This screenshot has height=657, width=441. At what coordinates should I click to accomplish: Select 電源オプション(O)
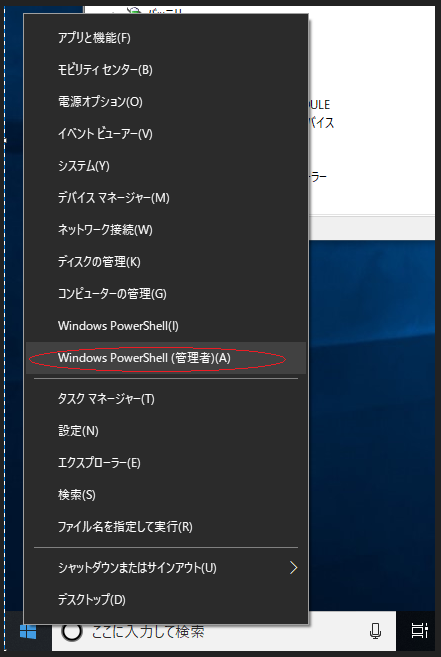[x=166, y=102]
